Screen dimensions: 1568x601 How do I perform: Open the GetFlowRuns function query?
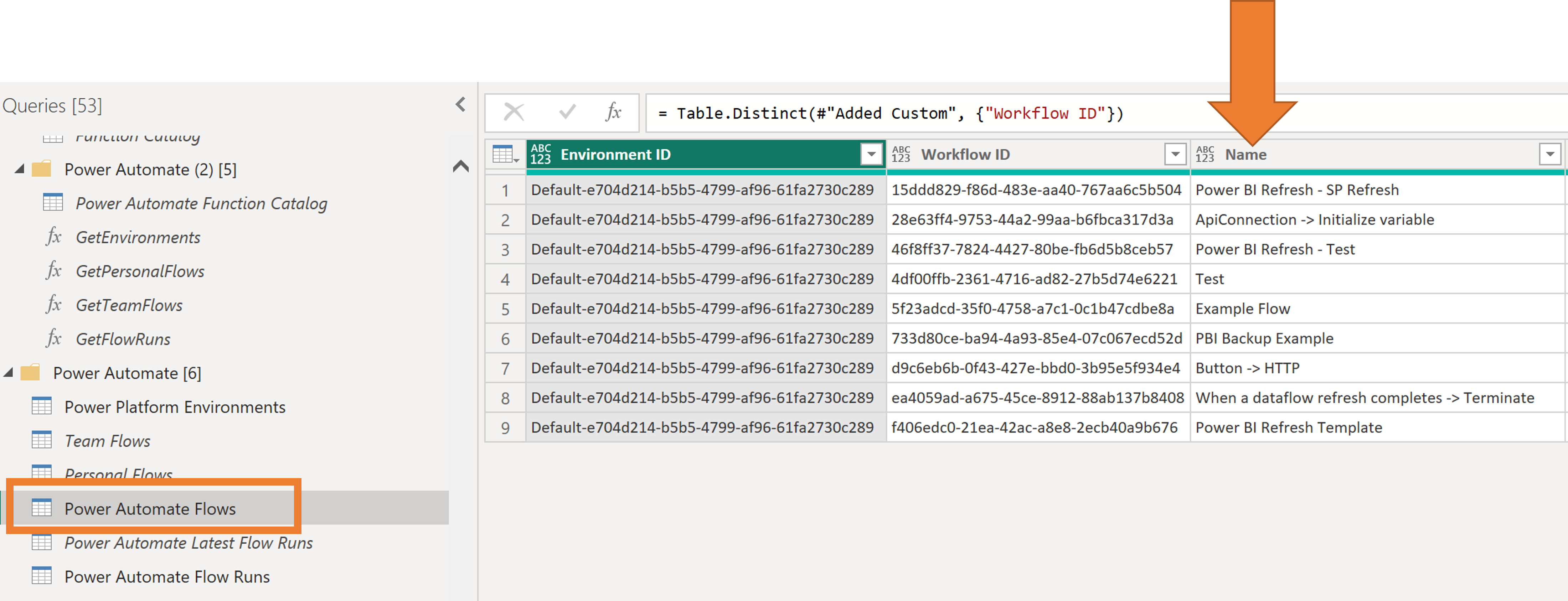[x=123, y=340]
